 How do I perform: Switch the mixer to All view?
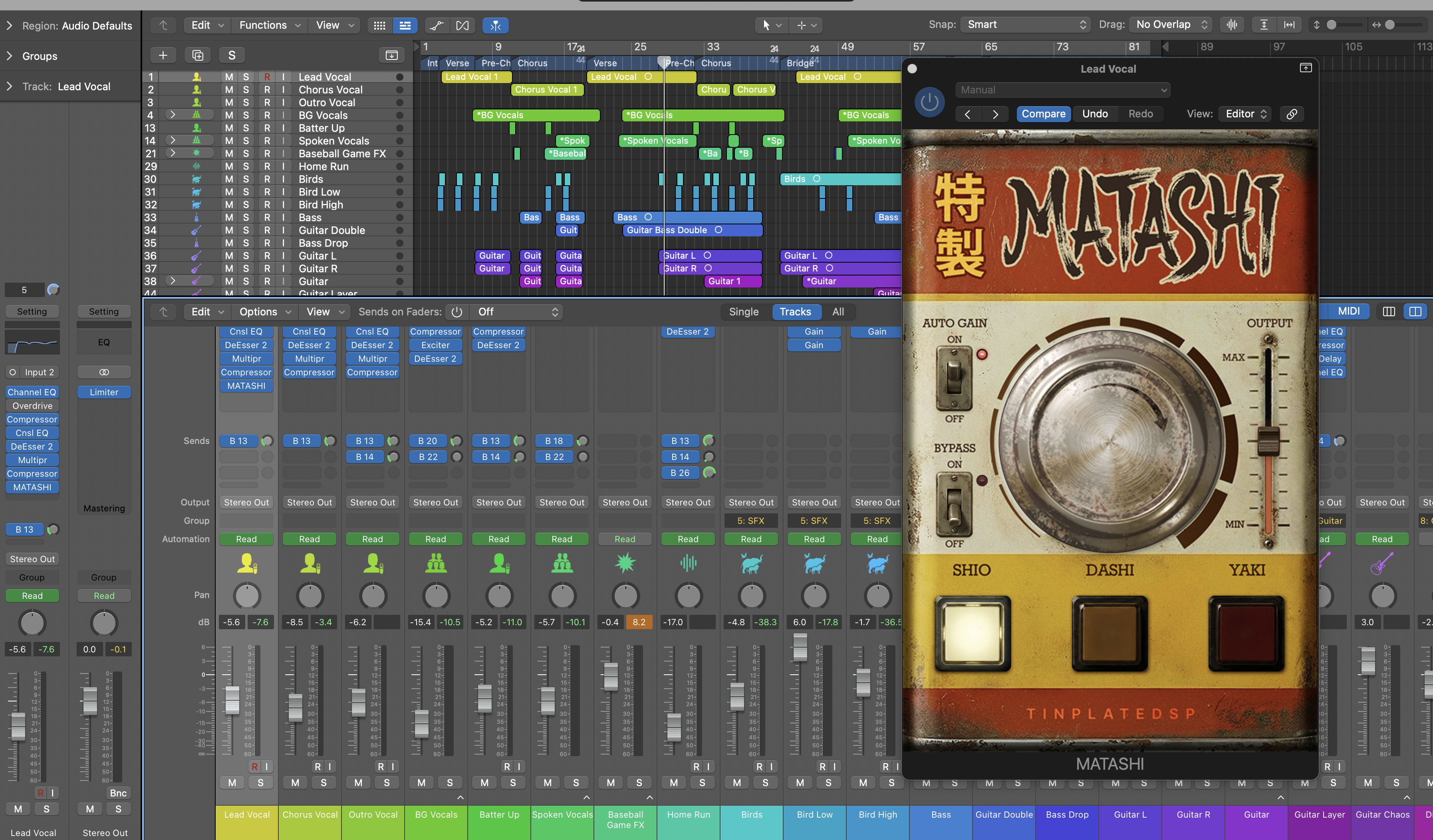[838, 312]
